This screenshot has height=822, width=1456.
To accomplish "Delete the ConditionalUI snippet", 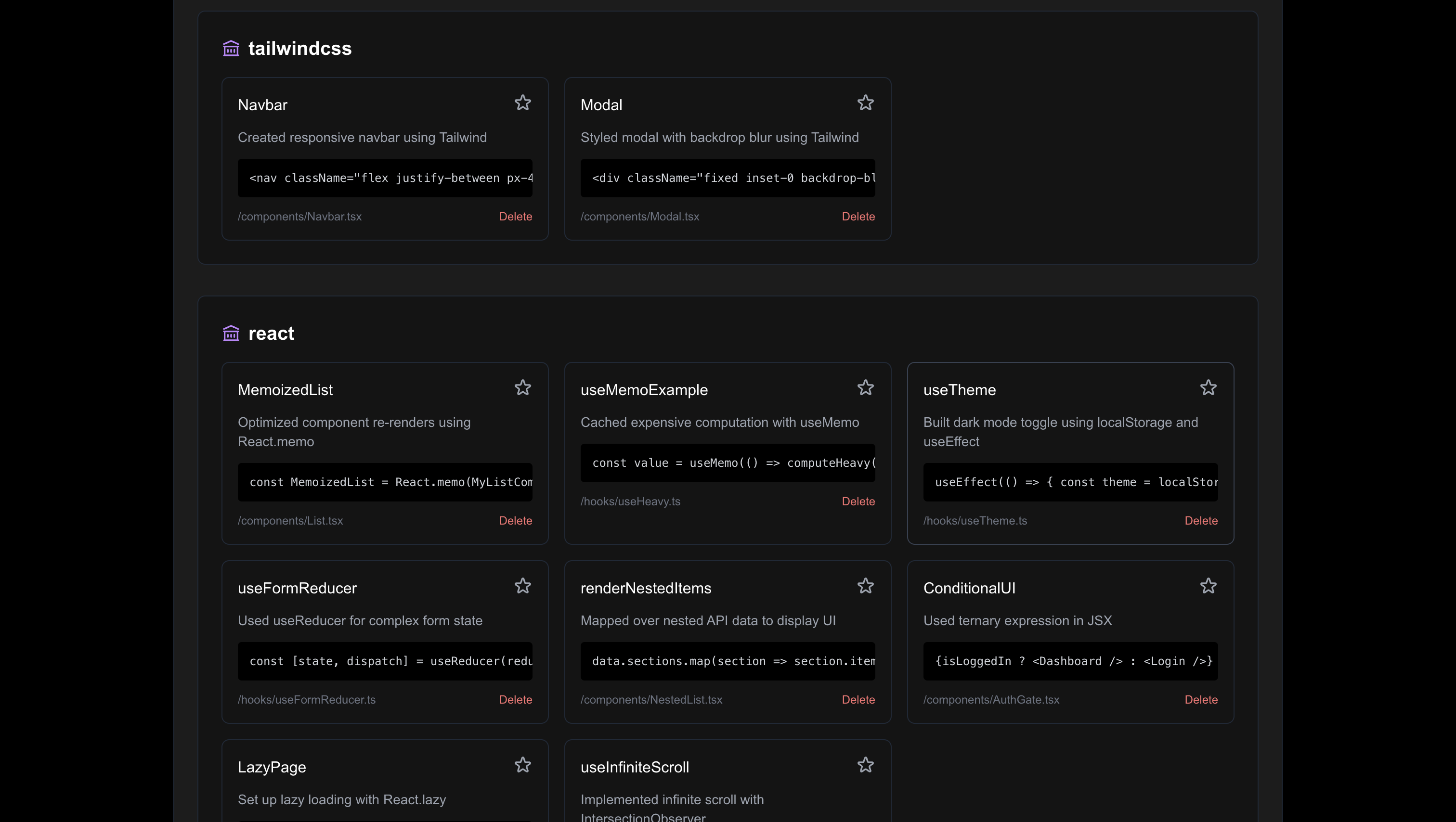I will click(1201, 699).
